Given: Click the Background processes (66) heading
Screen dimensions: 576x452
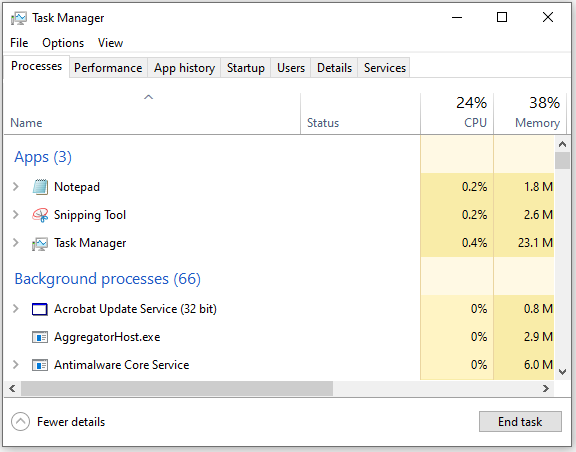Looking at the screenshot, I should click(x=108, y=279).
